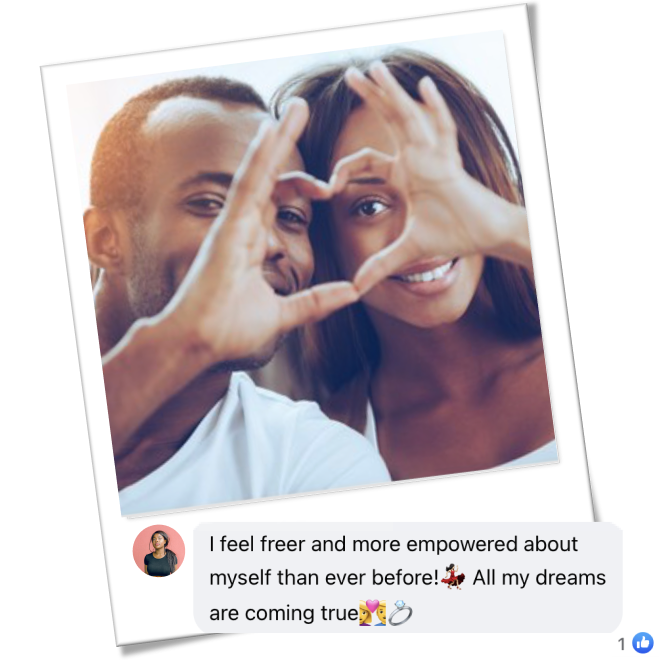Screen dimensions: 665x660
Task: Open the commenter's round profile avatar
Action: point(159,551)
